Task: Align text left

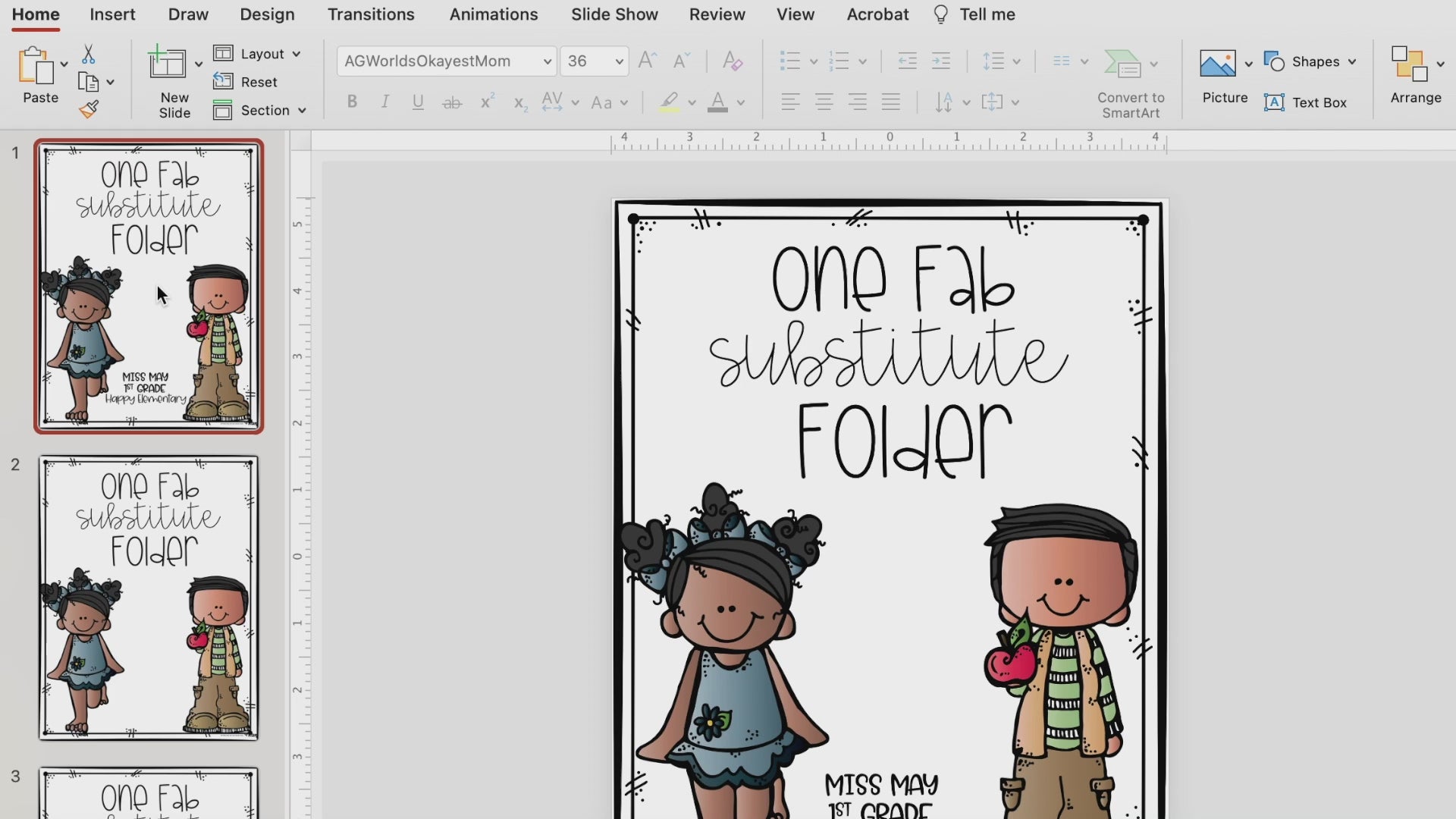Action: click(790, 102)
